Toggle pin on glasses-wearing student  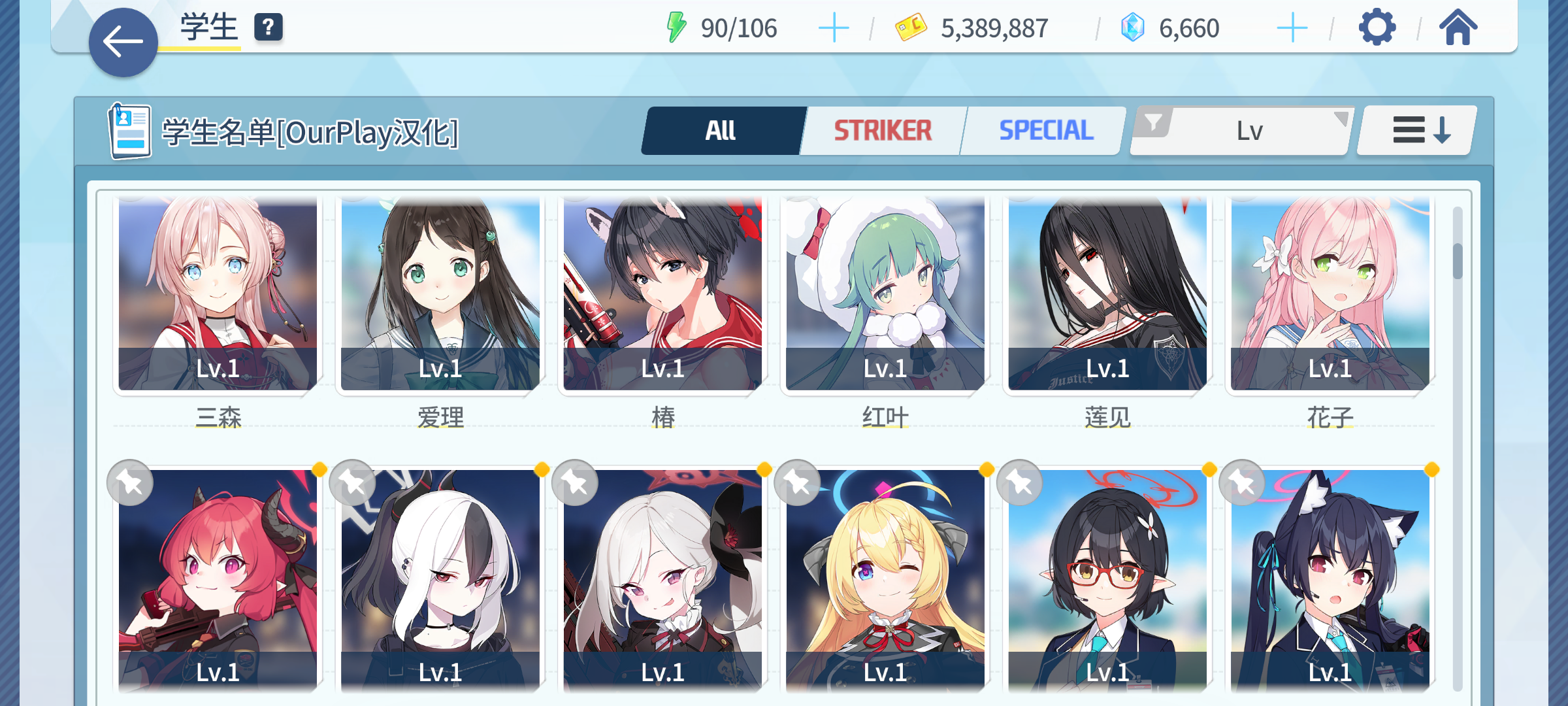coord(1019,483)
